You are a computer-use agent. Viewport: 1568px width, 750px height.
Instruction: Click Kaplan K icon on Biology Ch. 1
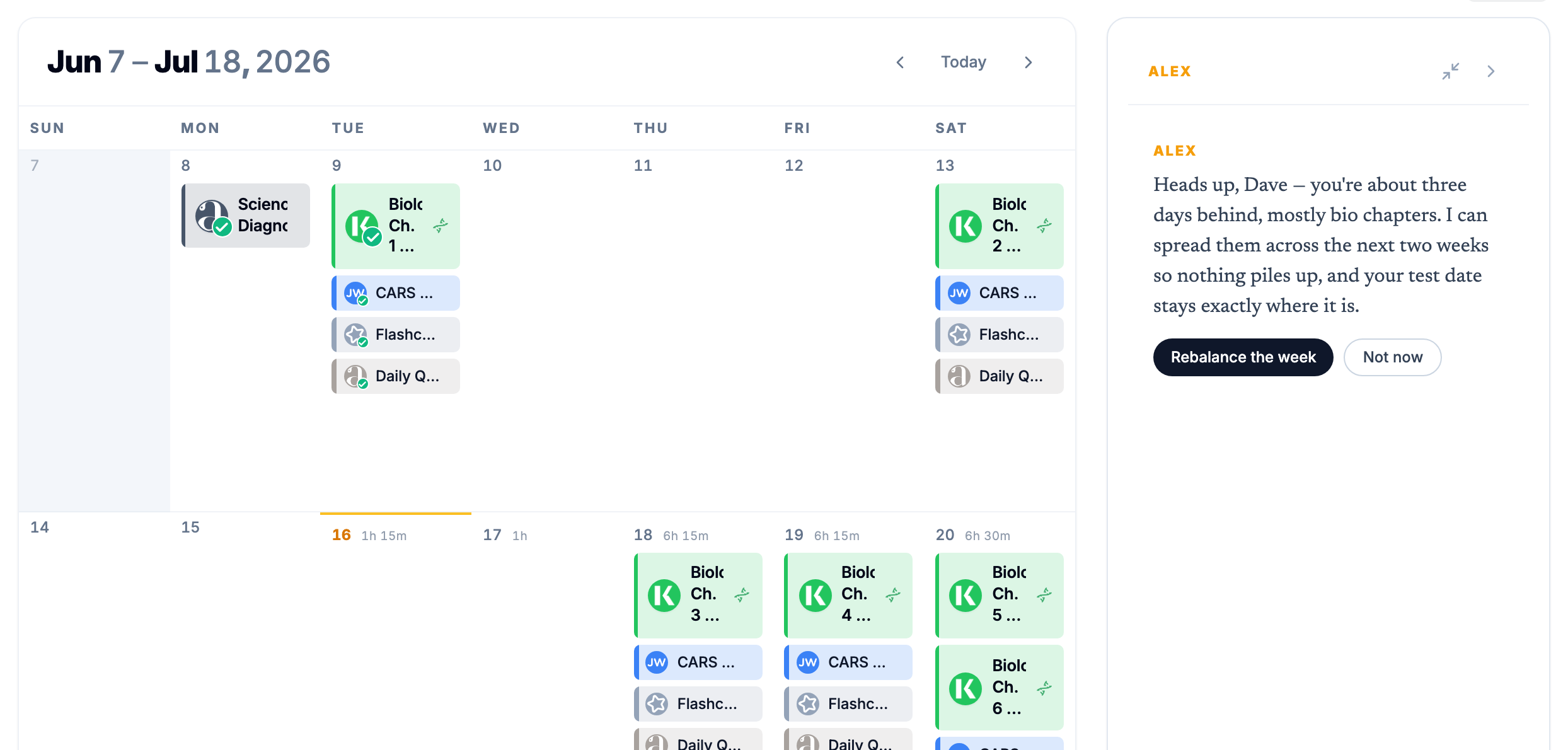(363, 227)
